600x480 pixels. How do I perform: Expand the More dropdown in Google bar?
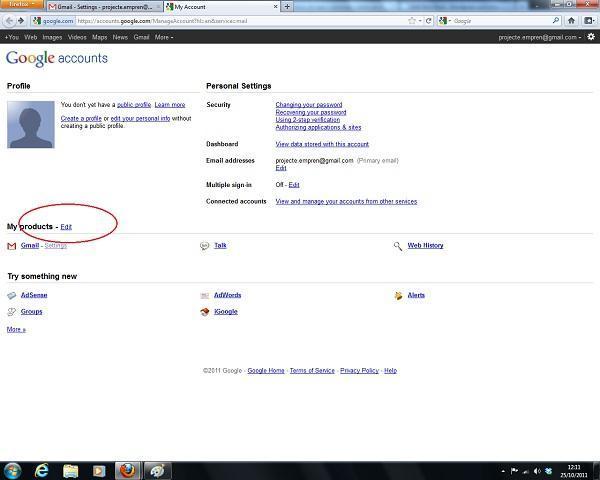click(x=164, y=37)
